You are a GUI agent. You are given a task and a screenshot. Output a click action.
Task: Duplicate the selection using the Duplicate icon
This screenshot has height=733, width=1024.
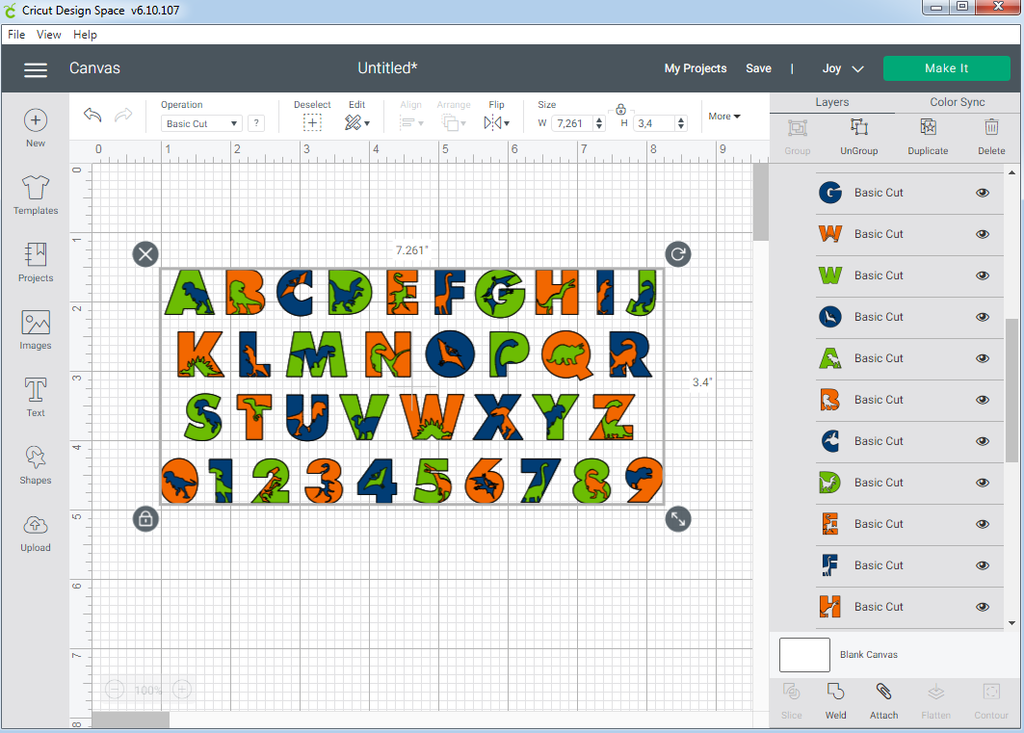927,136
